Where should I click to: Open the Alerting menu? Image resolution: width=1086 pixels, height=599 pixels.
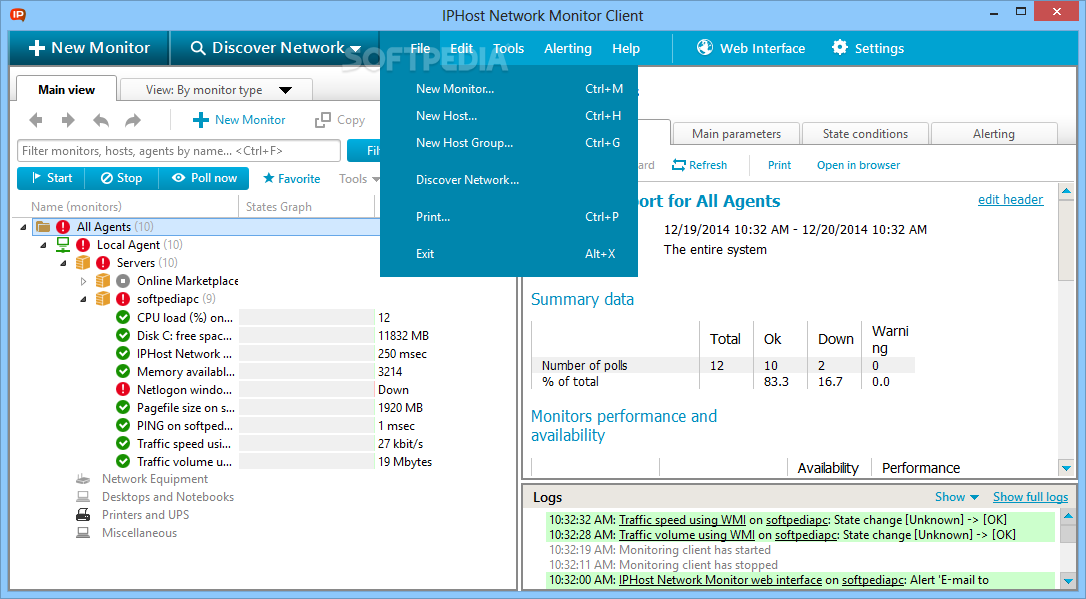point(568,48)
